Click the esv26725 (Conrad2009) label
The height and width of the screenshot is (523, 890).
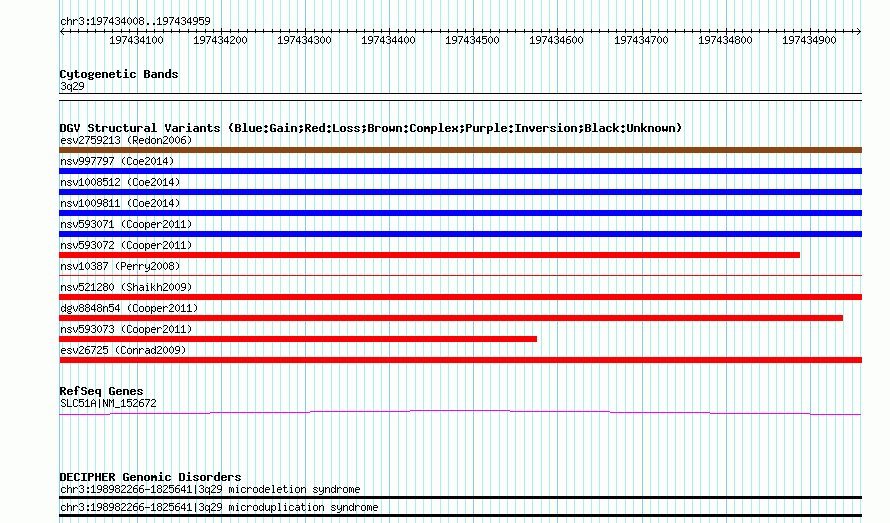pos(123,350)
